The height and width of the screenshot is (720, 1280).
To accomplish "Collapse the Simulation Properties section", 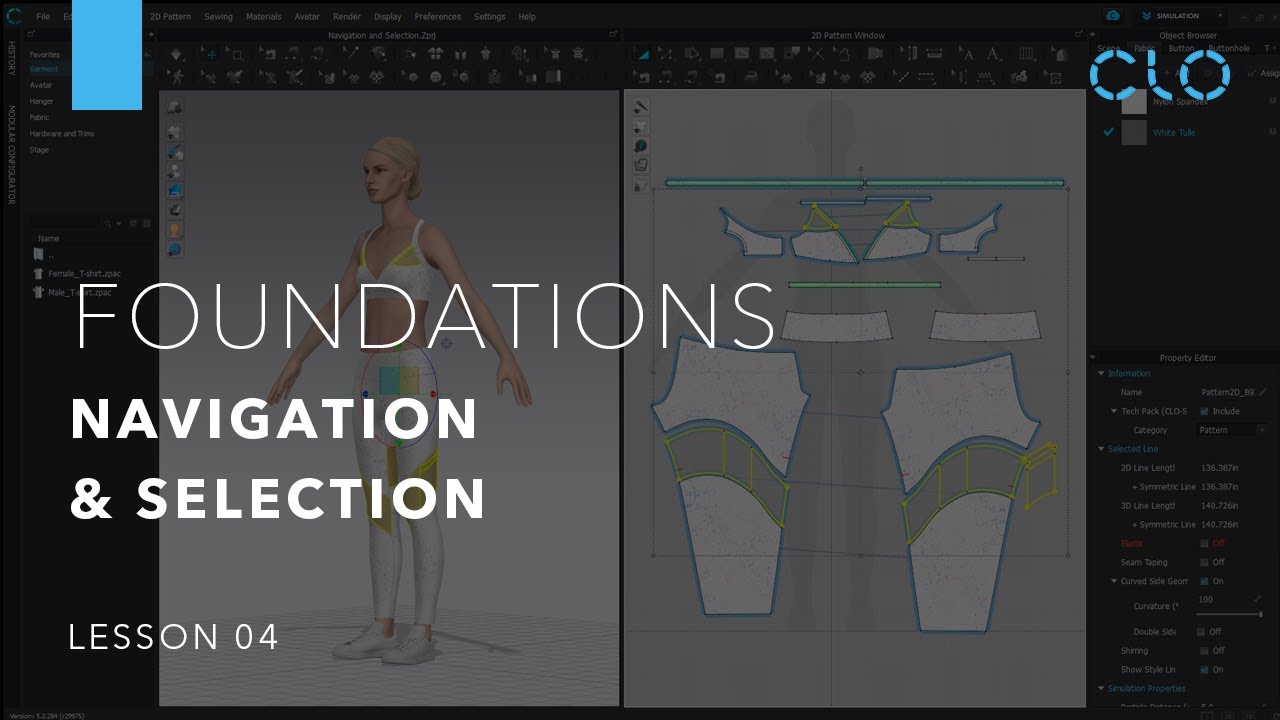I will click(x=1101, y=688).
